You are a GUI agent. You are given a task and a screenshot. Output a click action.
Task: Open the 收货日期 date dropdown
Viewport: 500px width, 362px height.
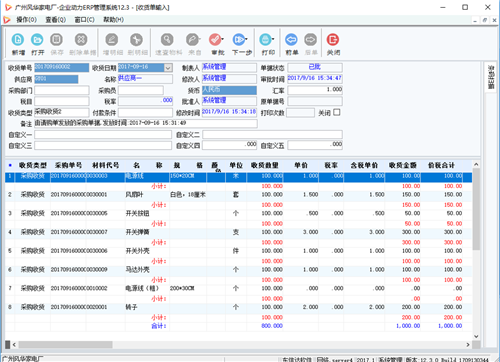click(x=168, y=68)
